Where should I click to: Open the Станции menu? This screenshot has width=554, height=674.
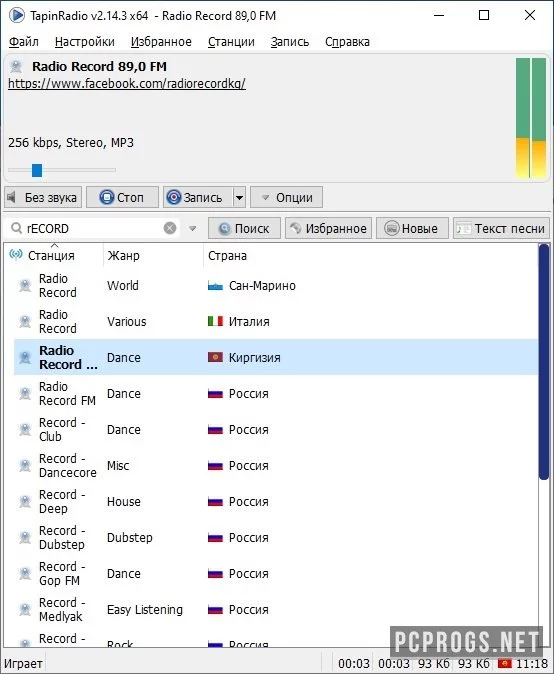(231, 42)
